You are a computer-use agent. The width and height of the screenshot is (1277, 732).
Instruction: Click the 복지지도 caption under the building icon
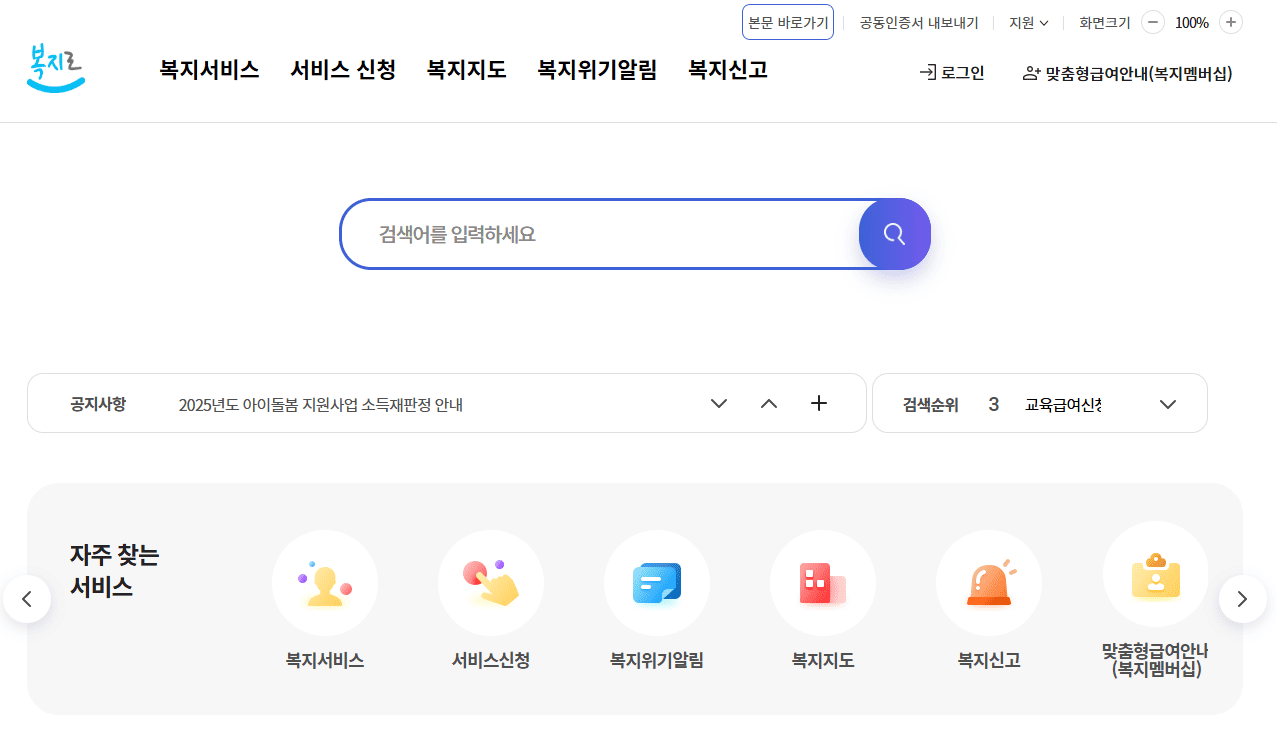[x=823, y=660]
